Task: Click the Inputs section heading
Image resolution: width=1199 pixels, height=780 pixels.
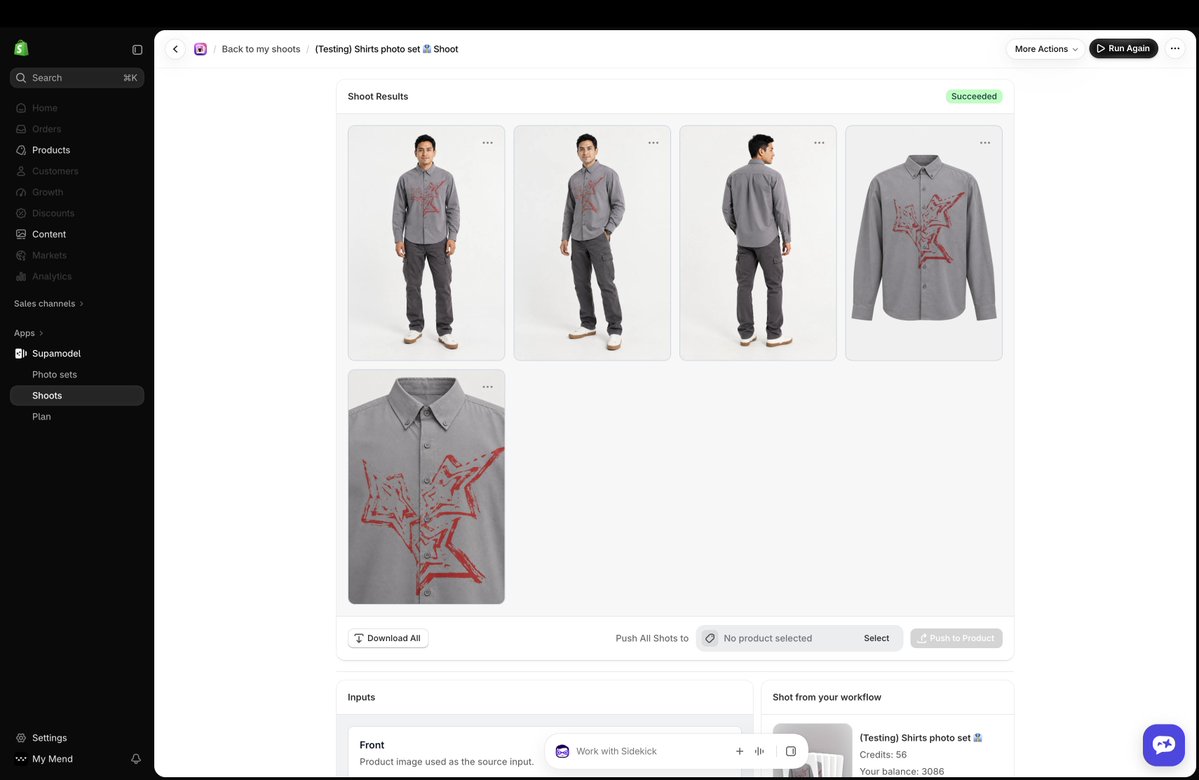Action: pos(361,697)
